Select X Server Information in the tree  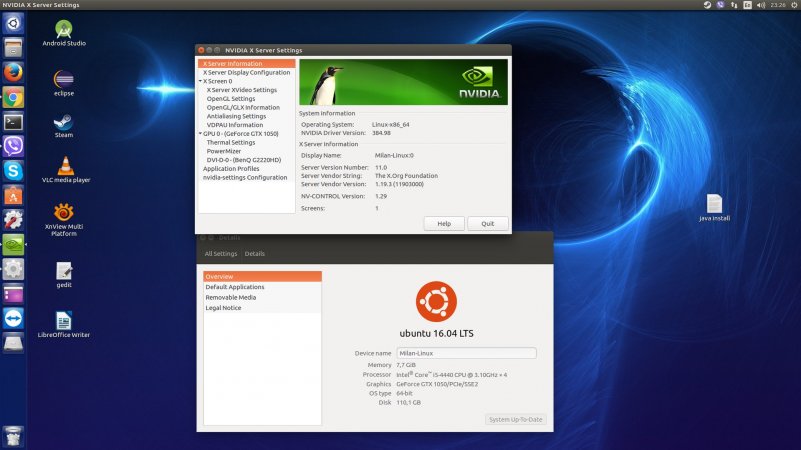(x=247, y=64)
